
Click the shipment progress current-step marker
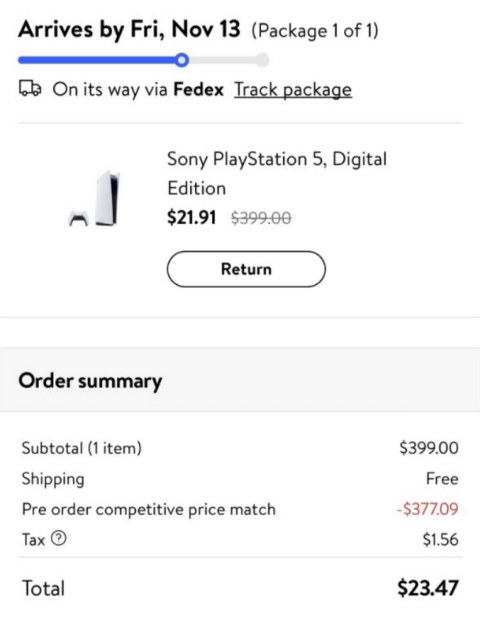[x=181, y=60]
